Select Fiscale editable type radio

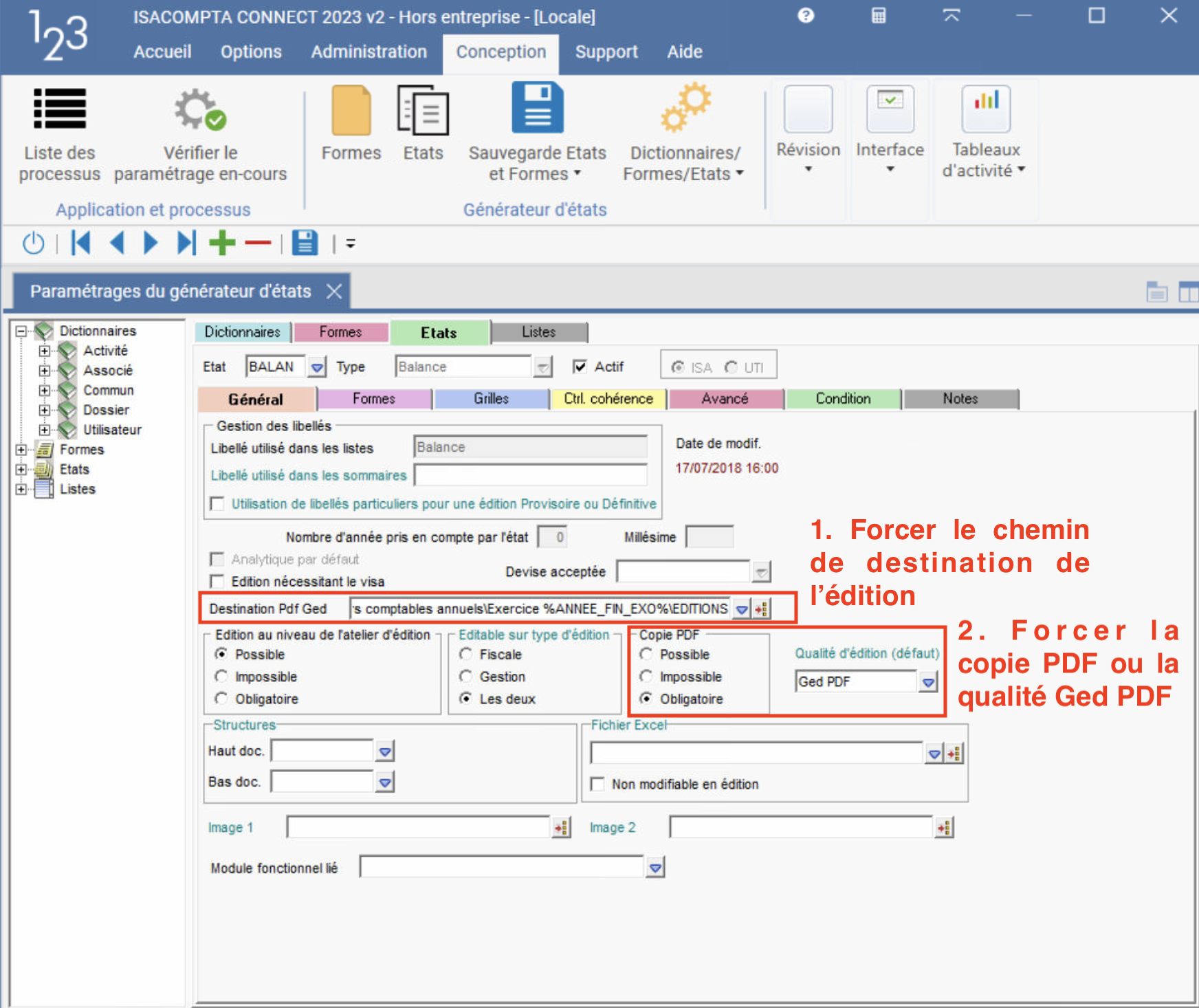(x=465, y=654)
